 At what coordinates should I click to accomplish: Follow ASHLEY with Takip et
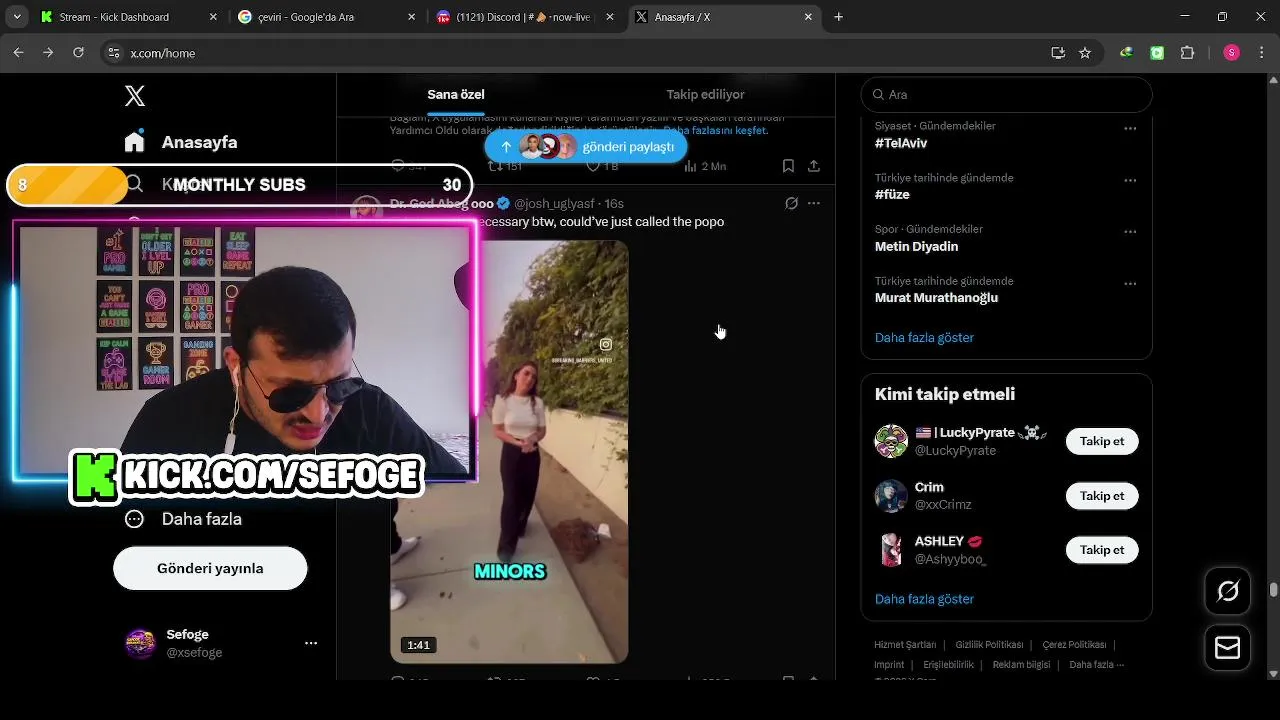tap(1102, 550)
